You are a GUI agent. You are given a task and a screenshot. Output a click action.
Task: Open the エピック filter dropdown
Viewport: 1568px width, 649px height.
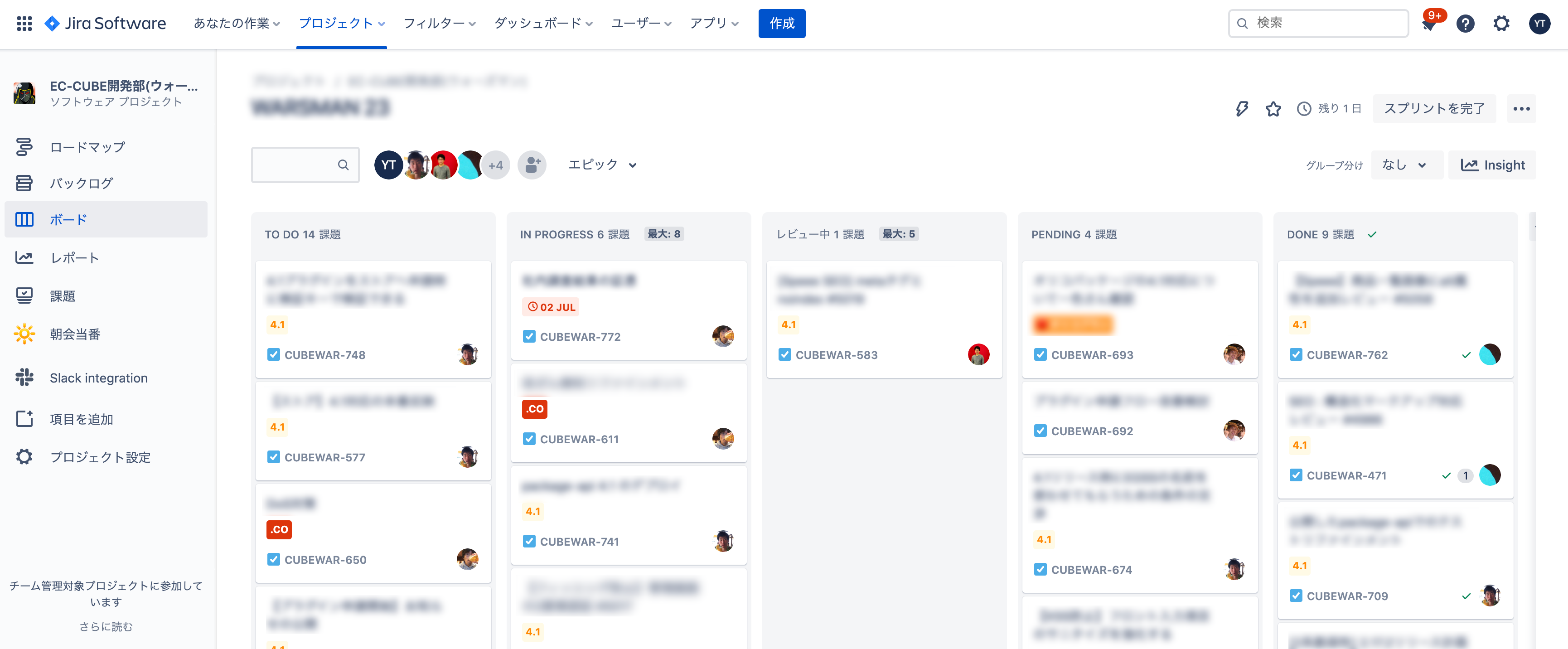602,165
